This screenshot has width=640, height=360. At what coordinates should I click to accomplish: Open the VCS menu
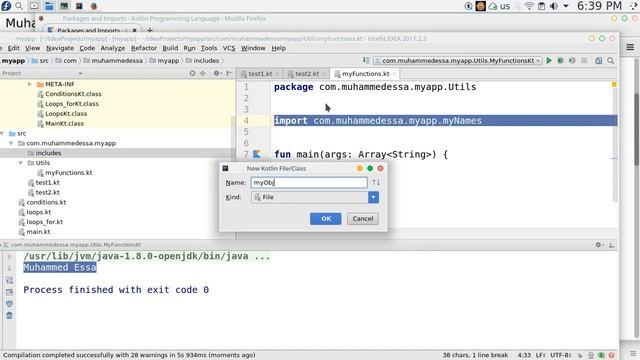coord(229,48)
